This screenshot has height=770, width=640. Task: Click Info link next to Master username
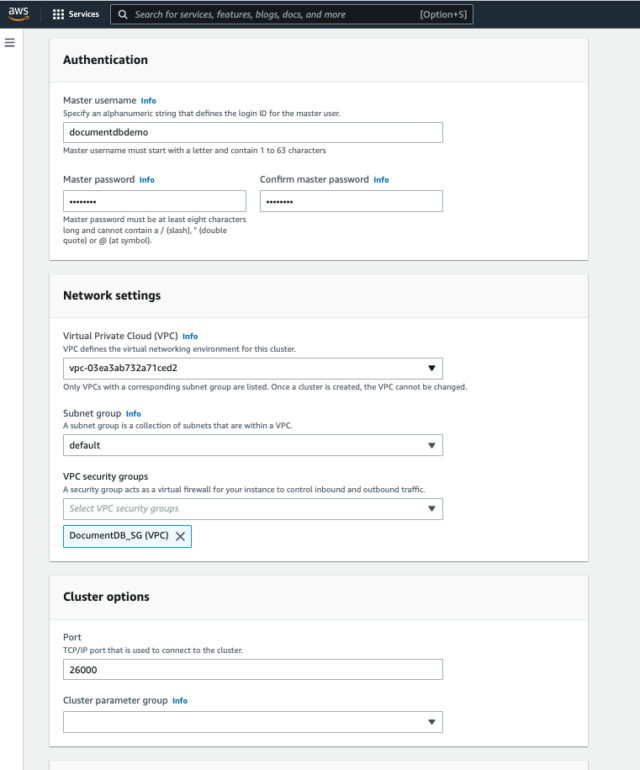(x=148, y=101)
